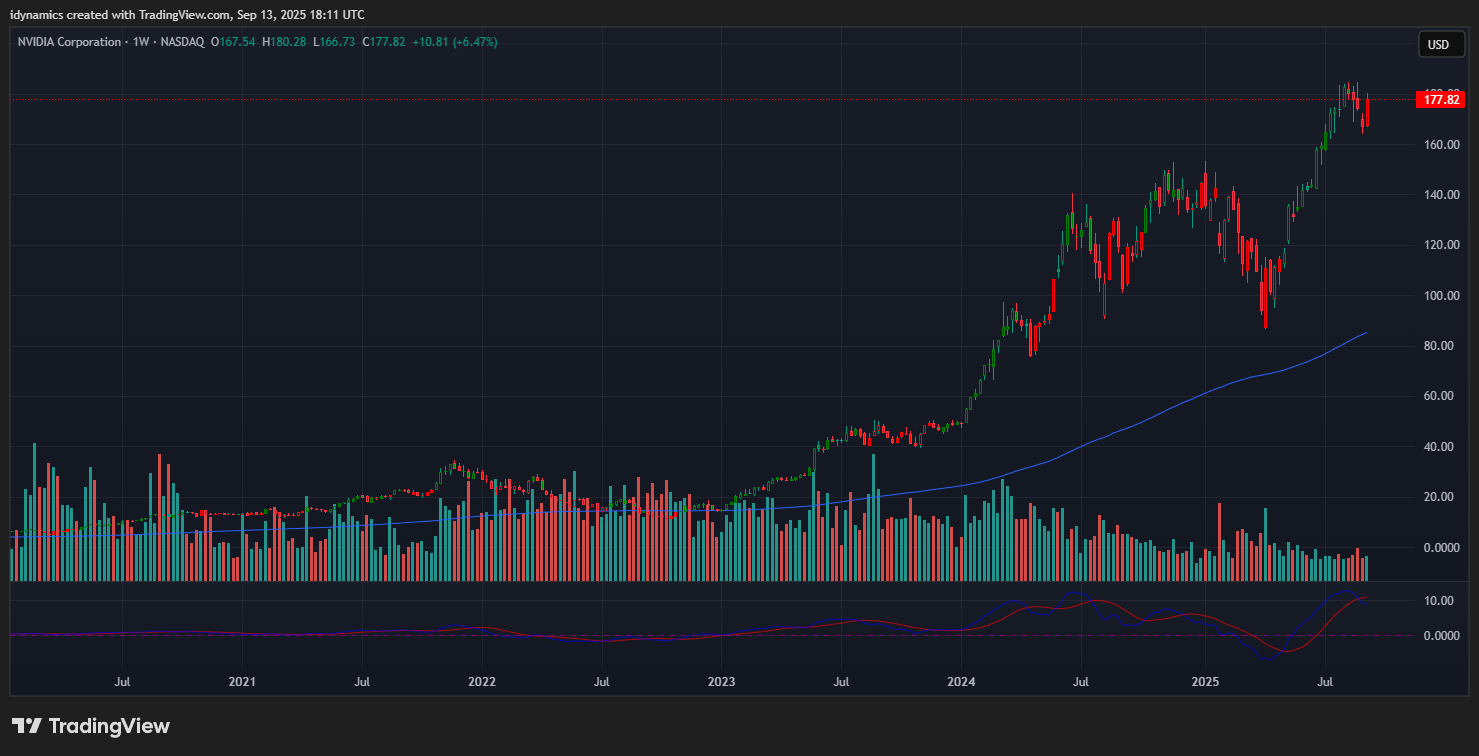Click the 1W interval in the legend

141,42
